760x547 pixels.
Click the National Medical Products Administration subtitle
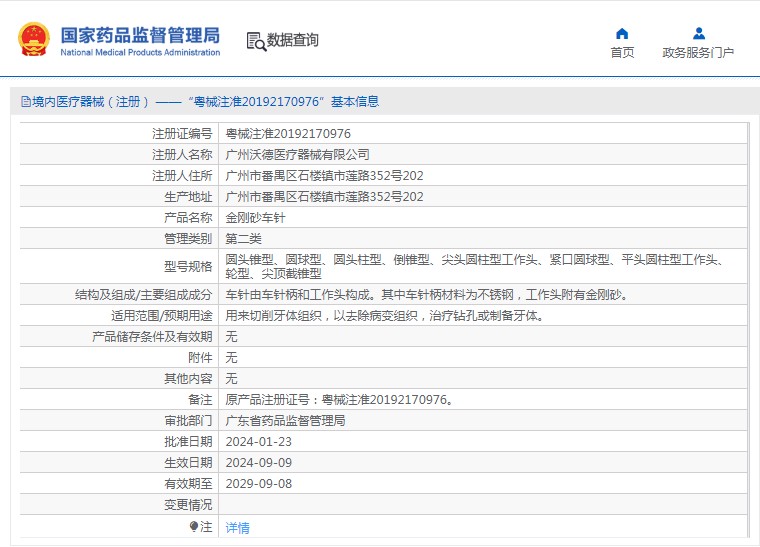pos(140,53)
